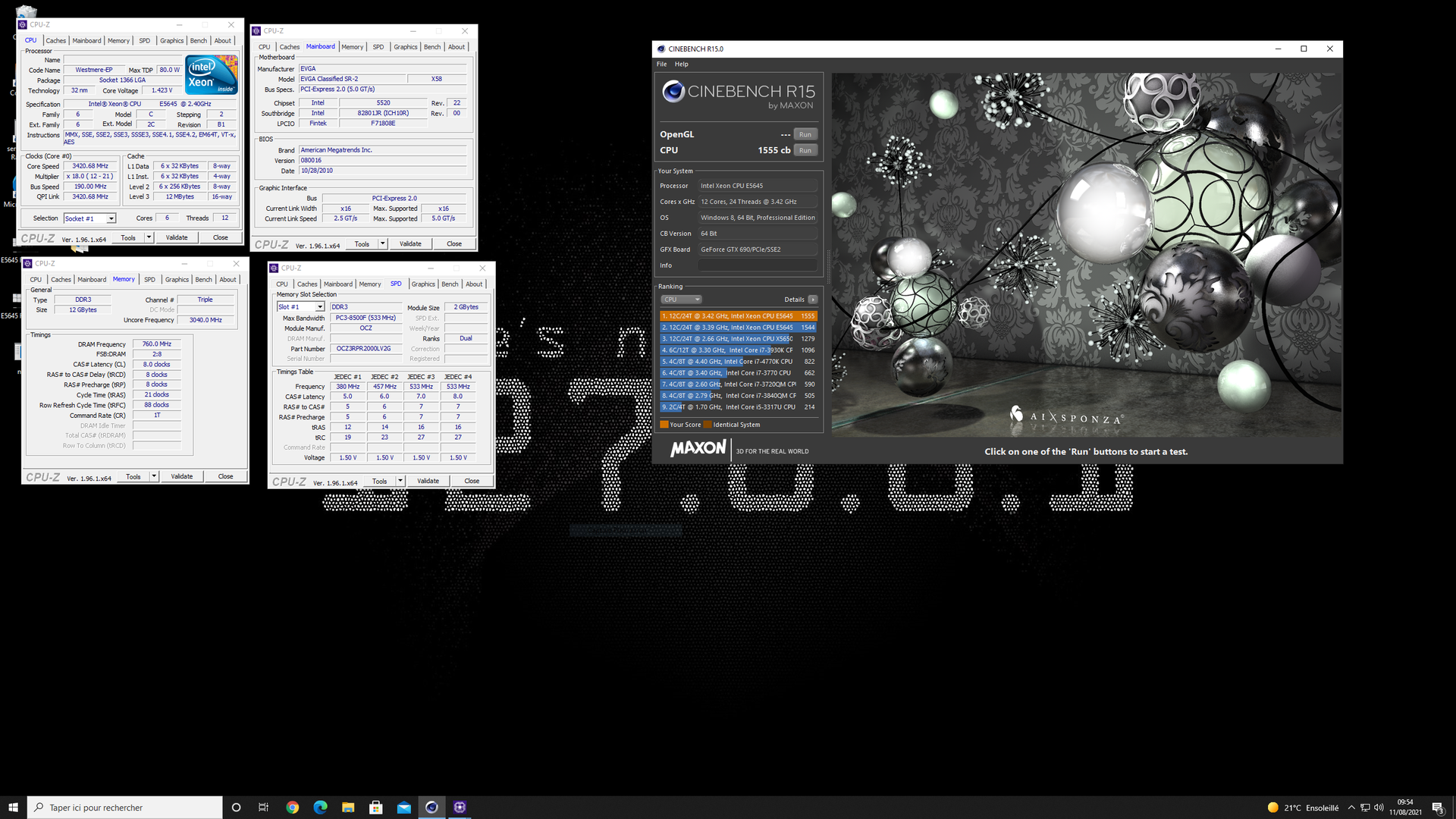The image size is (1456, 819).
Task: Open network icon in system tray
Action: pos(1365,808)
